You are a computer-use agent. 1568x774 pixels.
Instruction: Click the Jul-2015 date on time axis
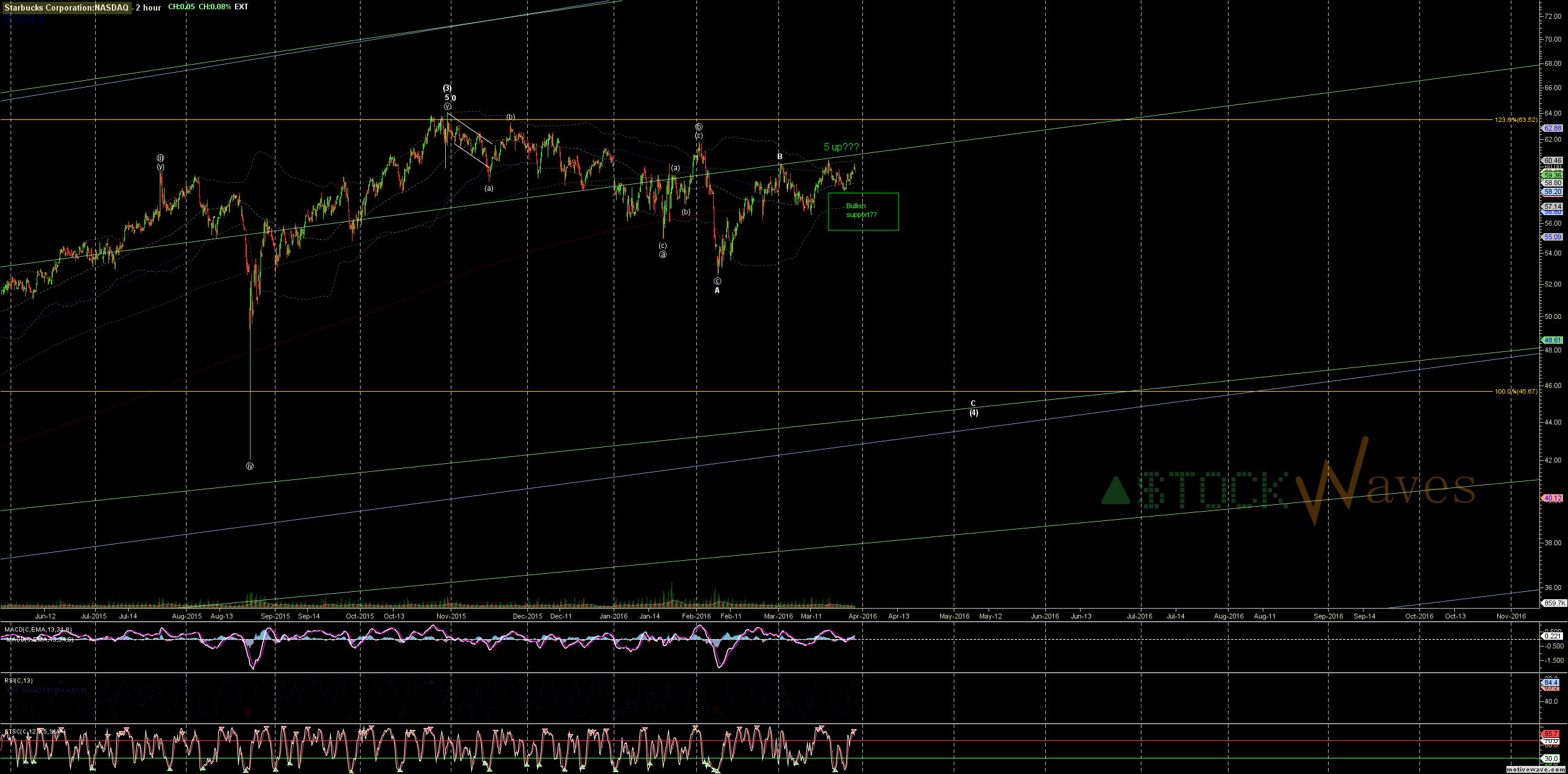(95, 616)
